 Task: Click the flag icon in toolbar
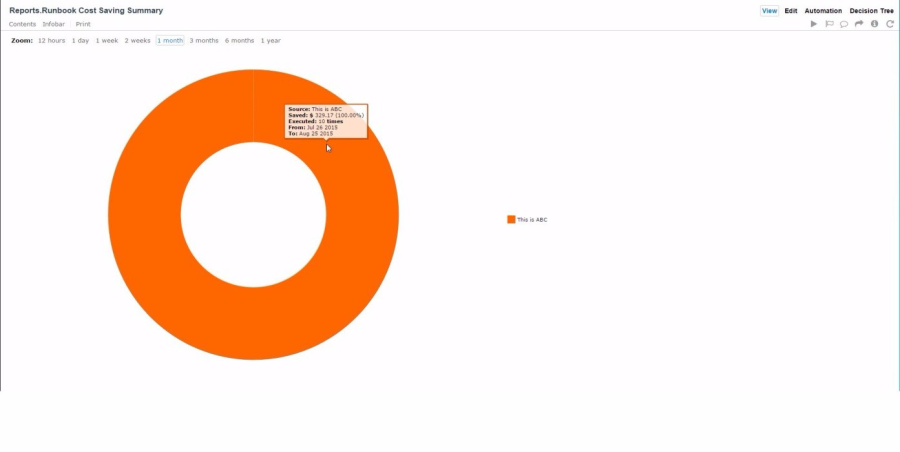click(829, 24)
